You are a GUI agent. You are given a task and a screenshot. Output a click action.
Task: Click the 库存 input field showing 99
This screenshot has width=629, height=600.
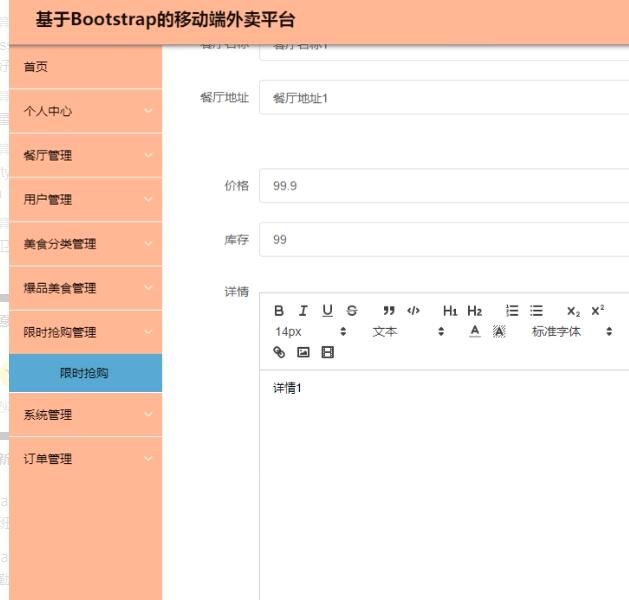[444, 239]
